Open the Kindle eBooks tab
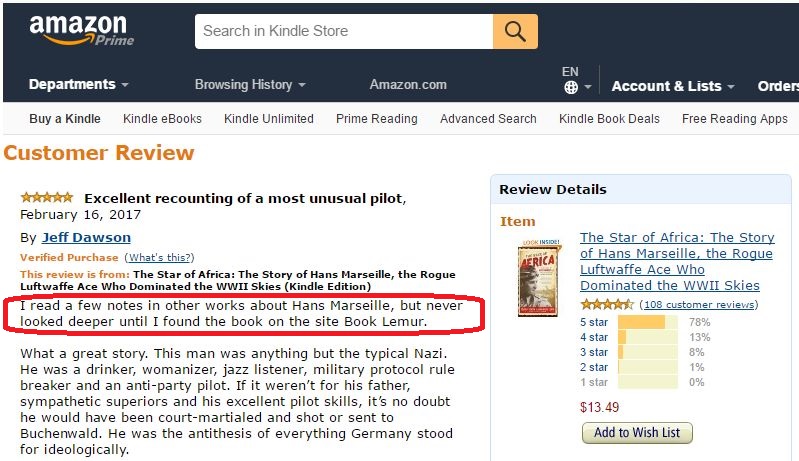Image resolution: width=799 pixels, height=461 pixels. pos(162,118)
